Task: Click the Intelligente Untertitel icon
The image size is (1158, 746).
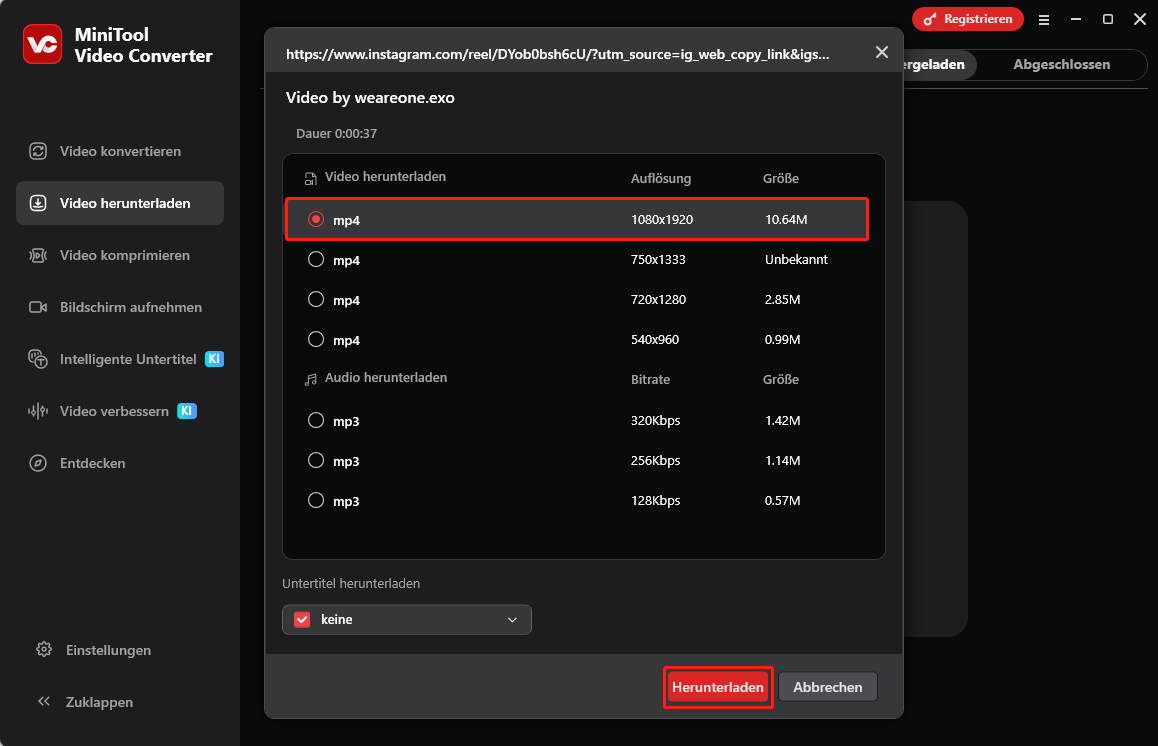Action: tap(38, 359)
